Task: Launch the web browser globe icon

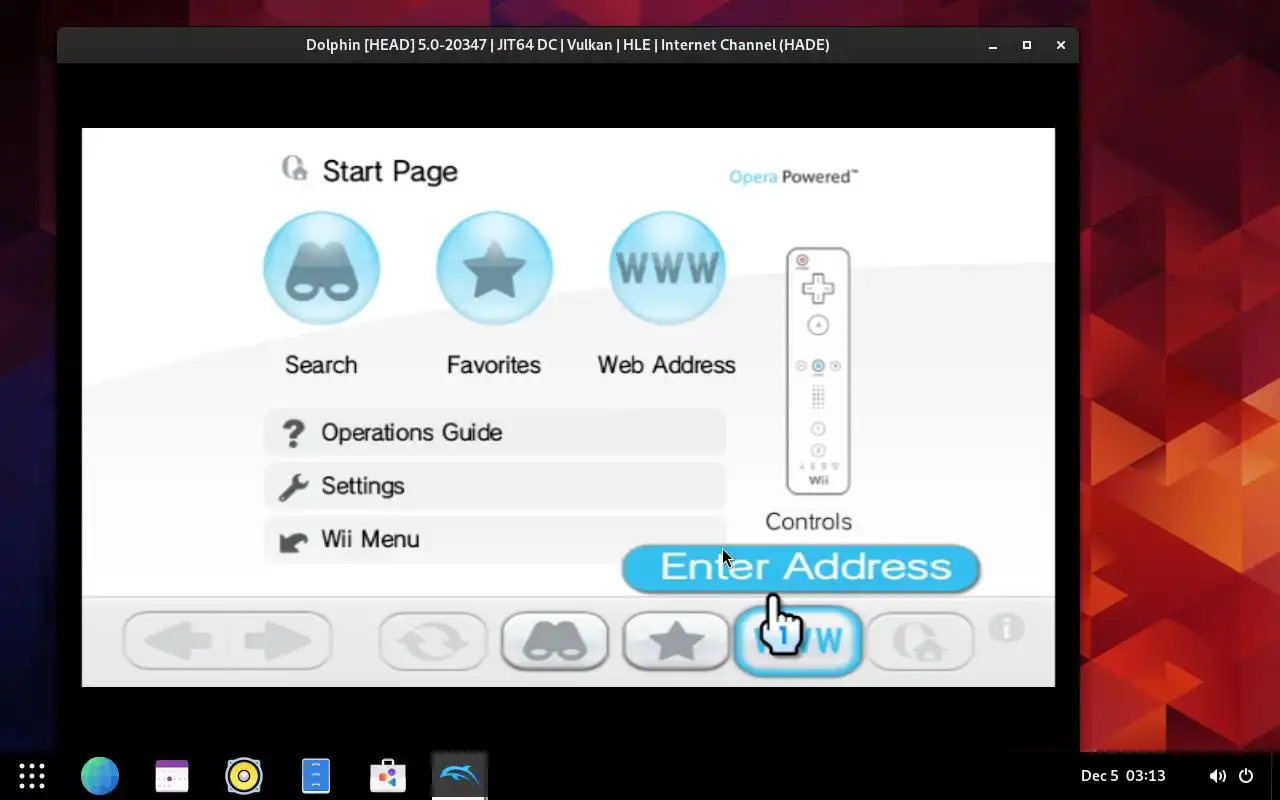Action: (100, 776)
